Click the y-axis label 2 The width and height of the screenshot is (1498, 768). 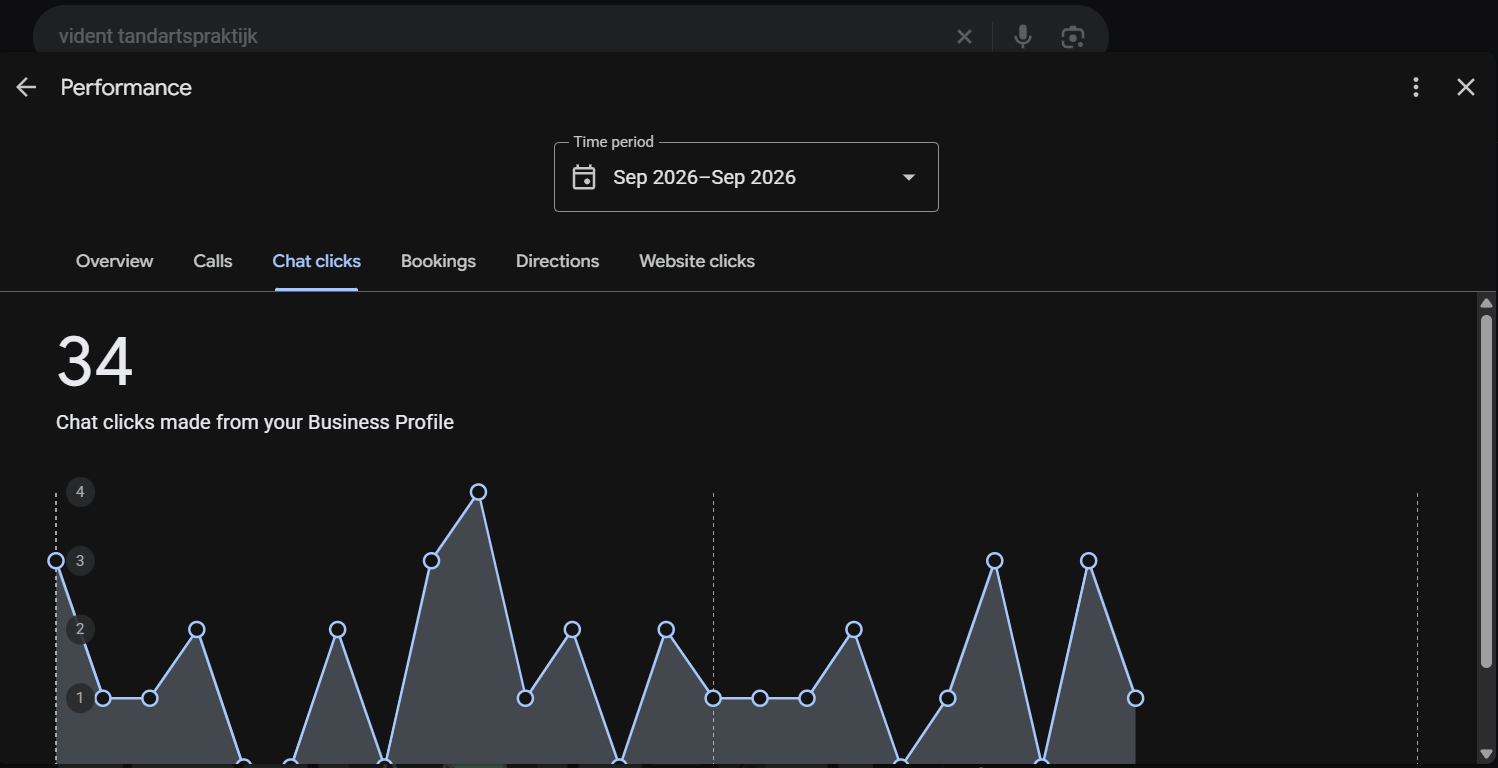coord(80,629)
